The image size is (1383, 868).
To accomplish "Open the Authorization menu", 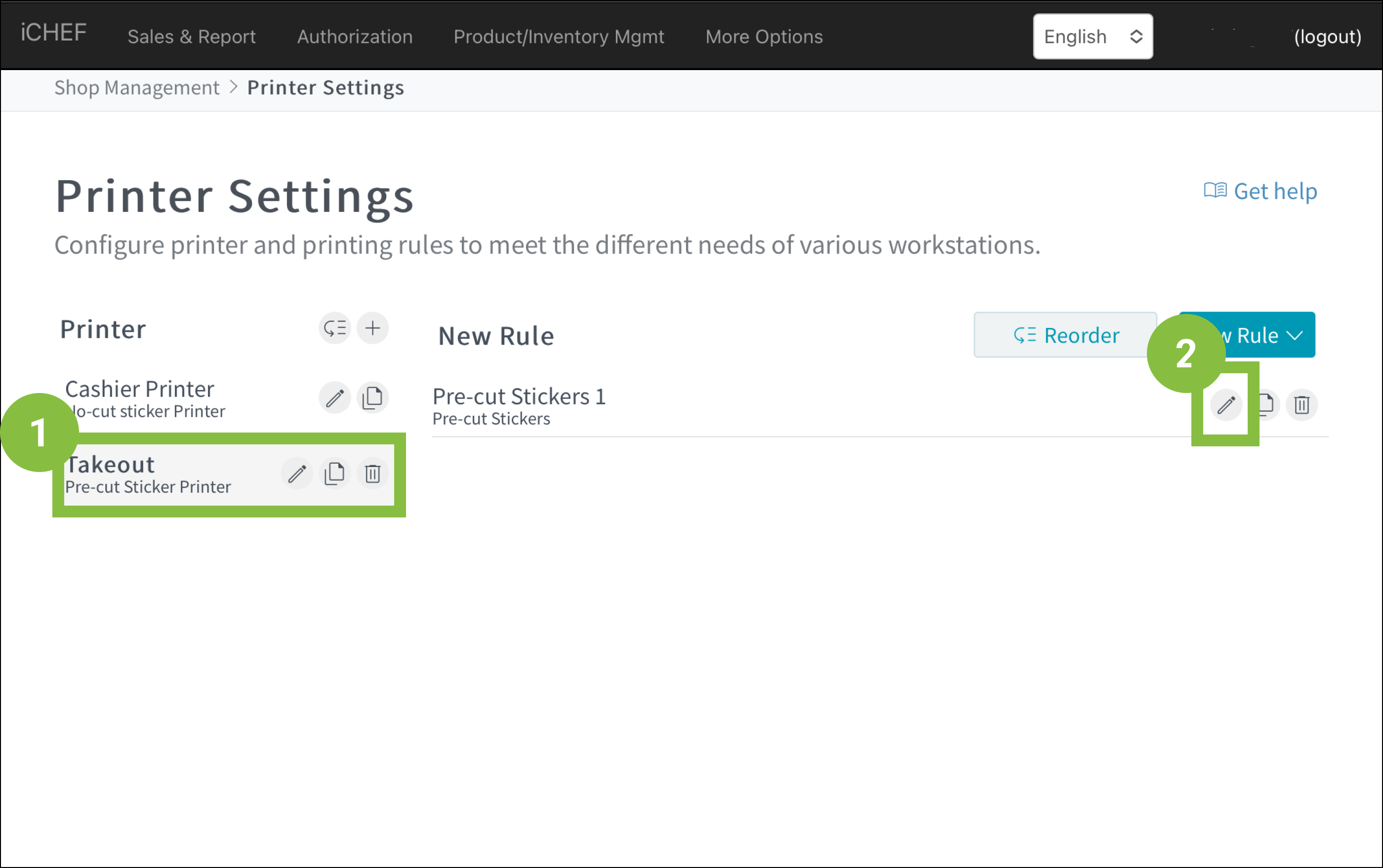I will click(x=354, y=37).
